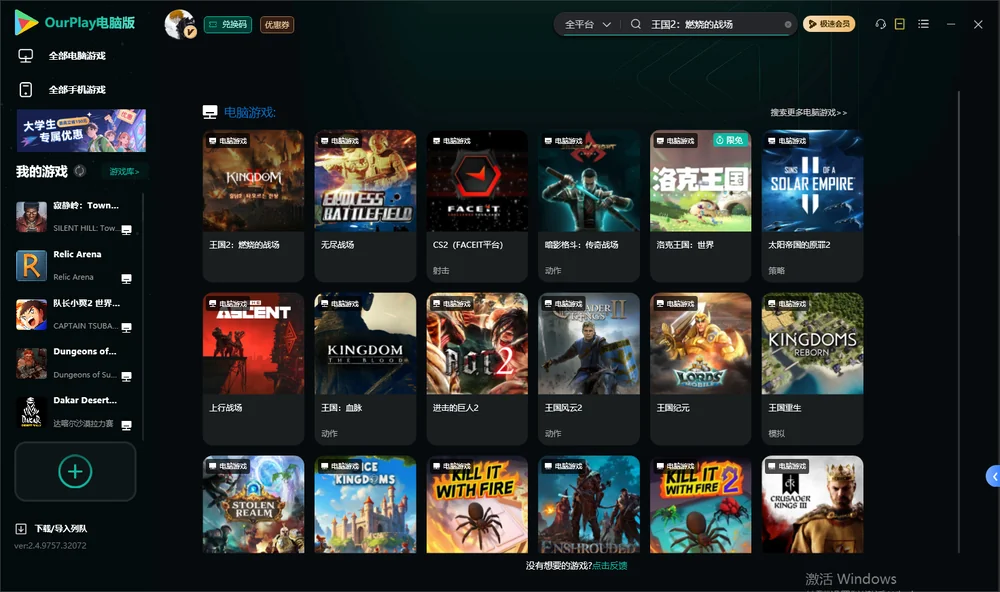Open the 大学生专属优惠 banner
This screenshot has height=592, width=1000.
click(x=81, y=131)
